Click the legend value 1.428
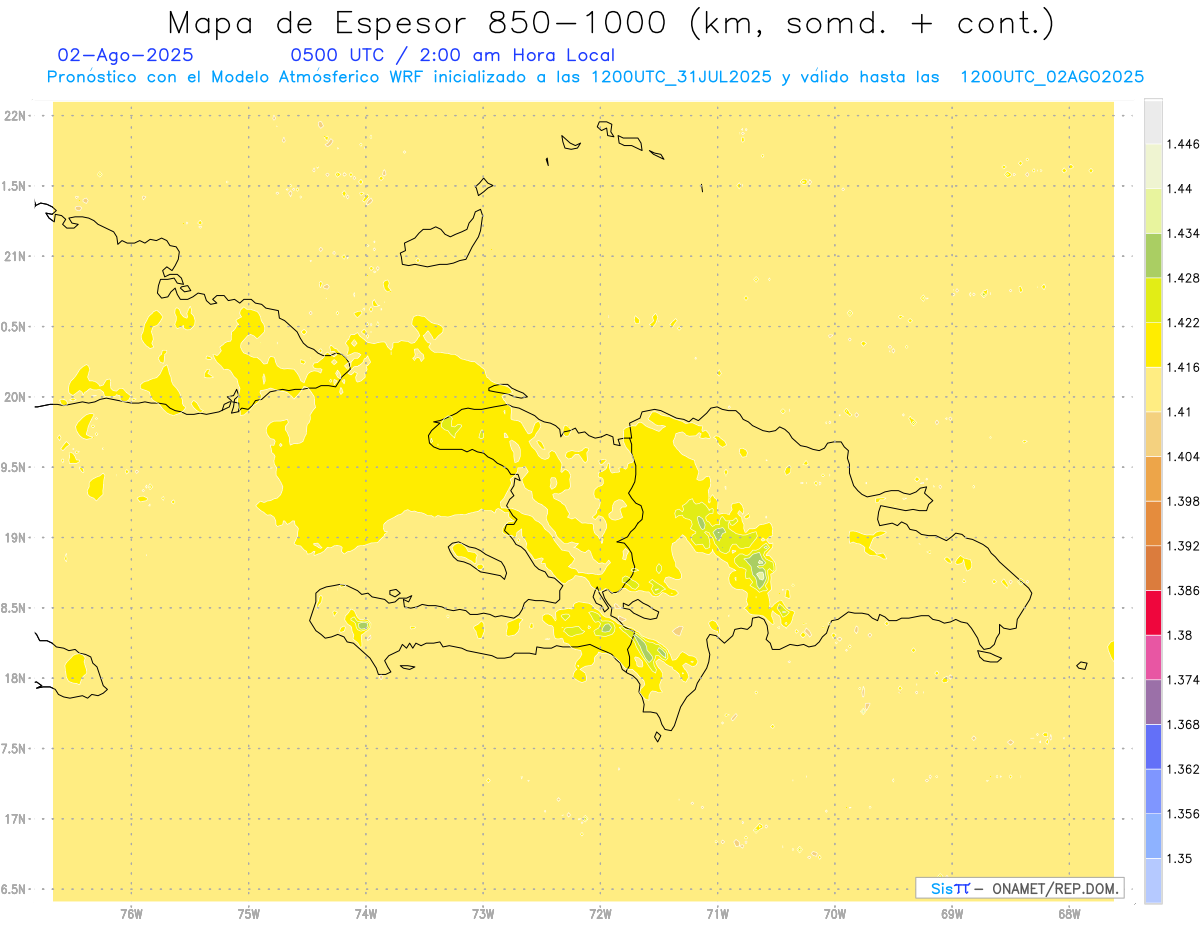1200x927 pixels. (x=1183, y=277)
